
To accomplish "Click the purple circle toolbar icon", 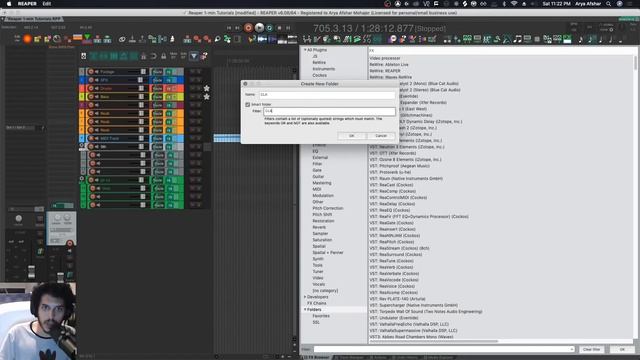I will (392, 39).
